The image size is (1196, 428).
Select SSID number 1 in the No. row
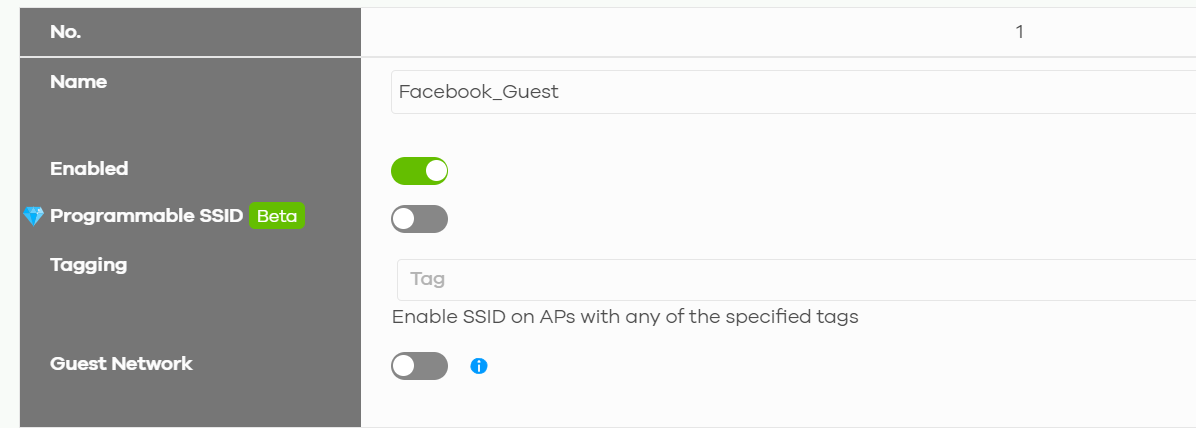tap(1020, 32)
